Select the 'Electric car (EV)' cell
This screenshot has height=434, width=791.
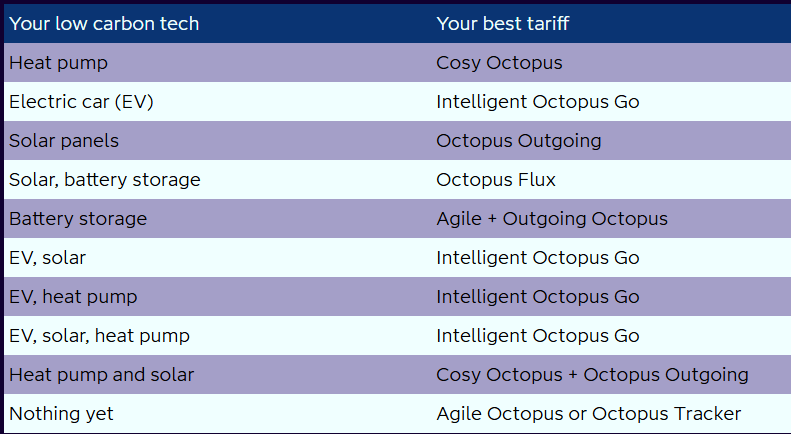pos(81,102)
